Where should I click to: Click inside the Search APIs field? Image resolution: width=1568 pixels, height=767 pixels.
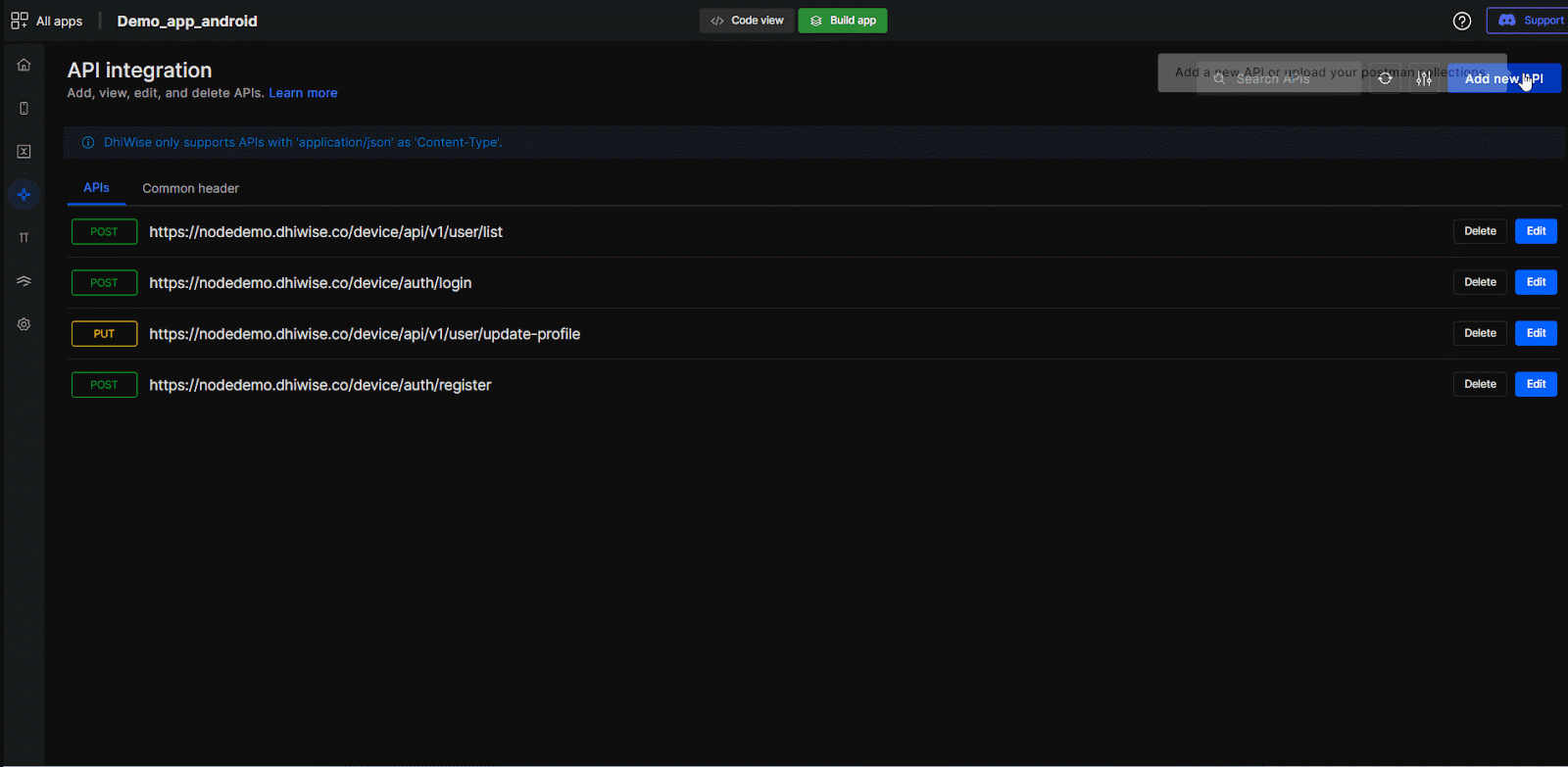point(1284,79)
